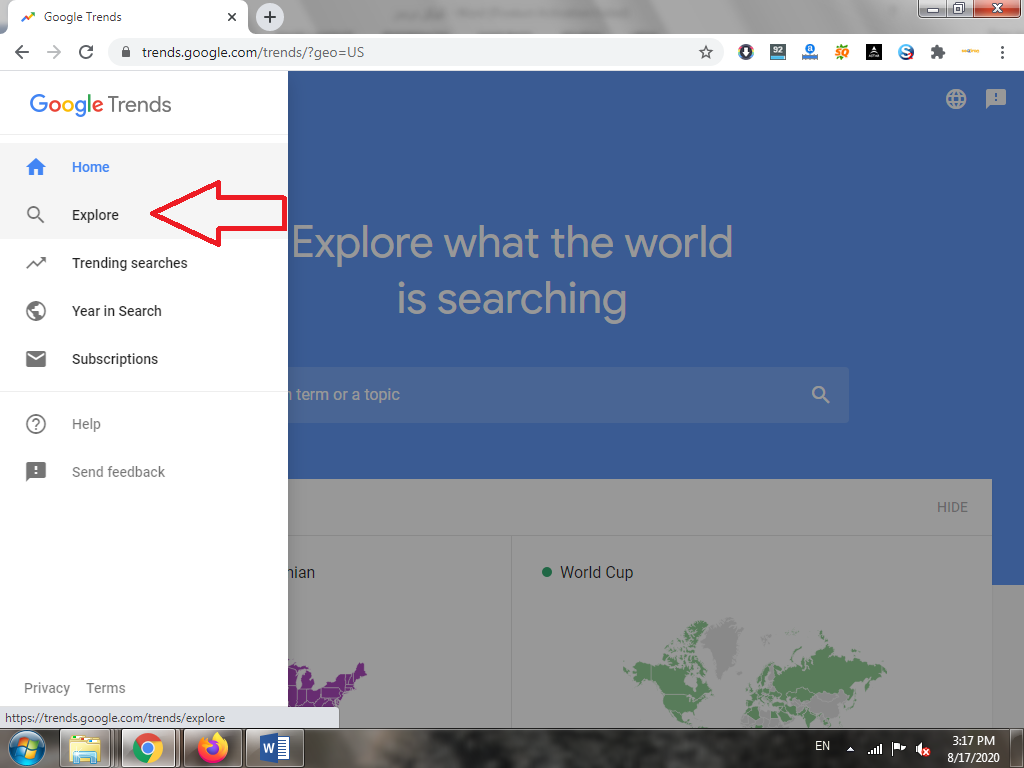
Task: Go back with the browser back arrow
Action: [x=22, y=52]
